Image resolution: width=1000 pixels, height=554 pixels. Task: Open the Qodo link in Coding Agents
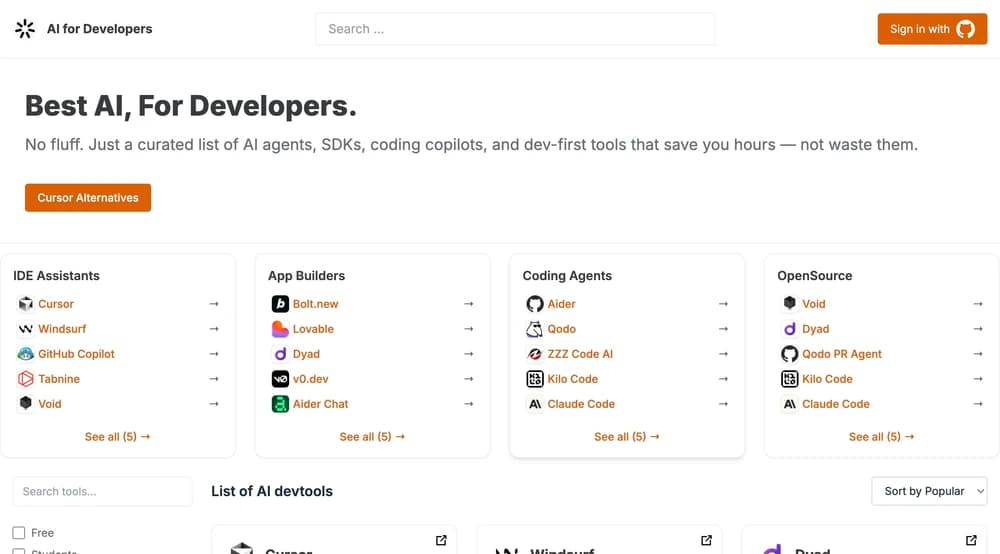[x=561, y=329]
